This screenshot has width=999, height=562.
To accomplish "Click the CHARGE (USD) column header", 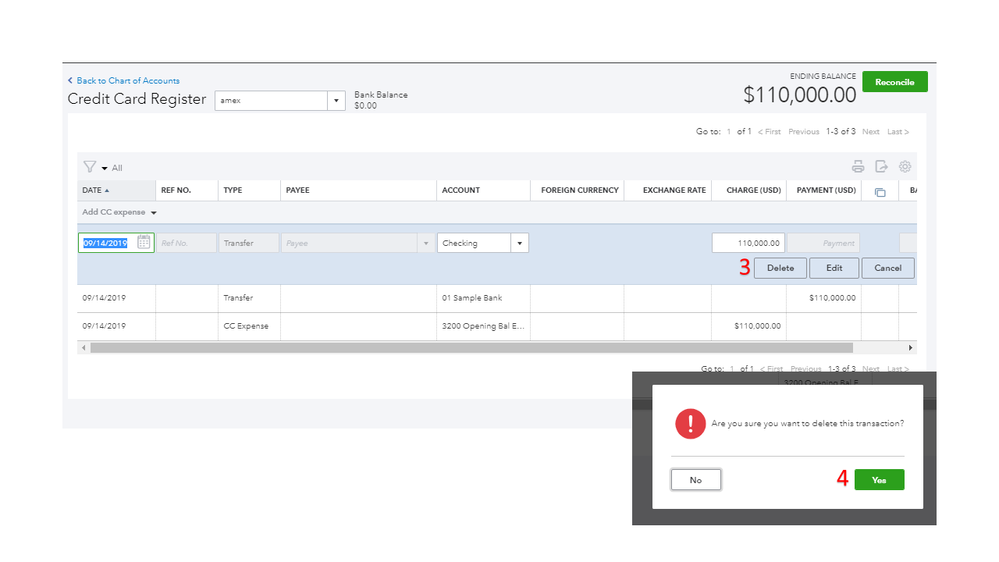I will tap(749, 190).
